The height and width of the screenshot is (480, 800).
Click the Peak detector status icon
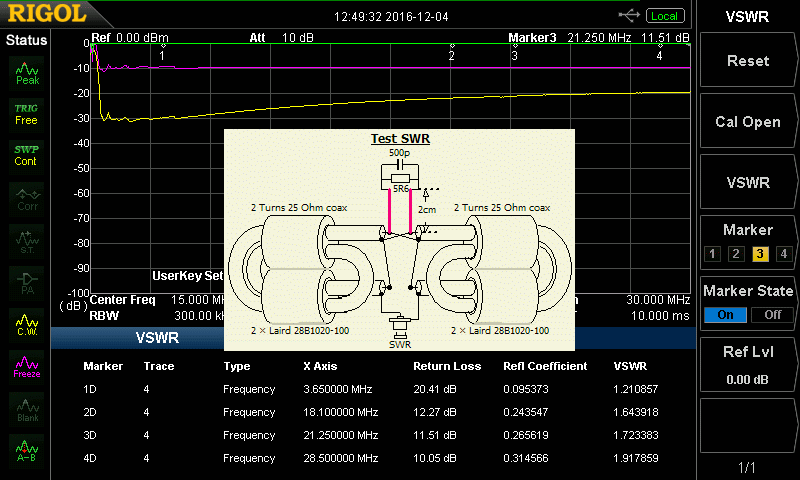tap(27, 72)
